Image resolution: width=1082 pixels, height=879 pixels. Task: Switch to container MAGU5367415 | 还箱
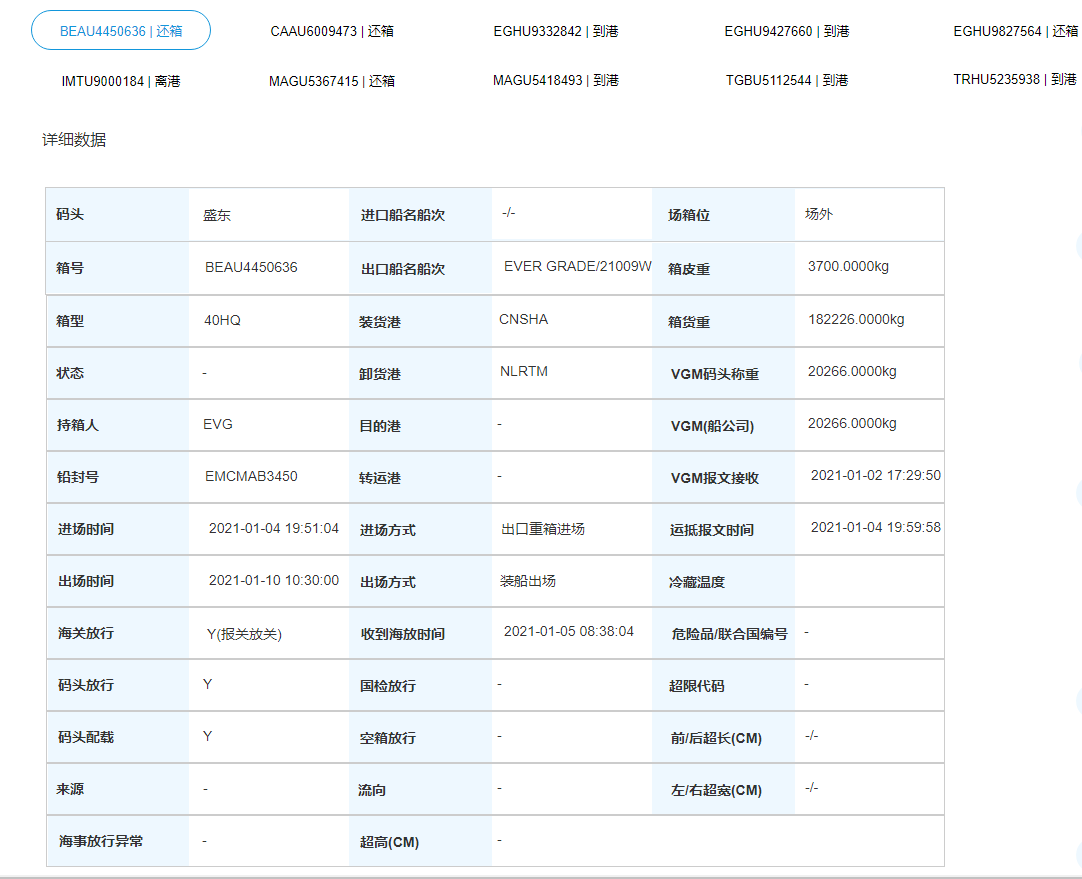point(332,81)
